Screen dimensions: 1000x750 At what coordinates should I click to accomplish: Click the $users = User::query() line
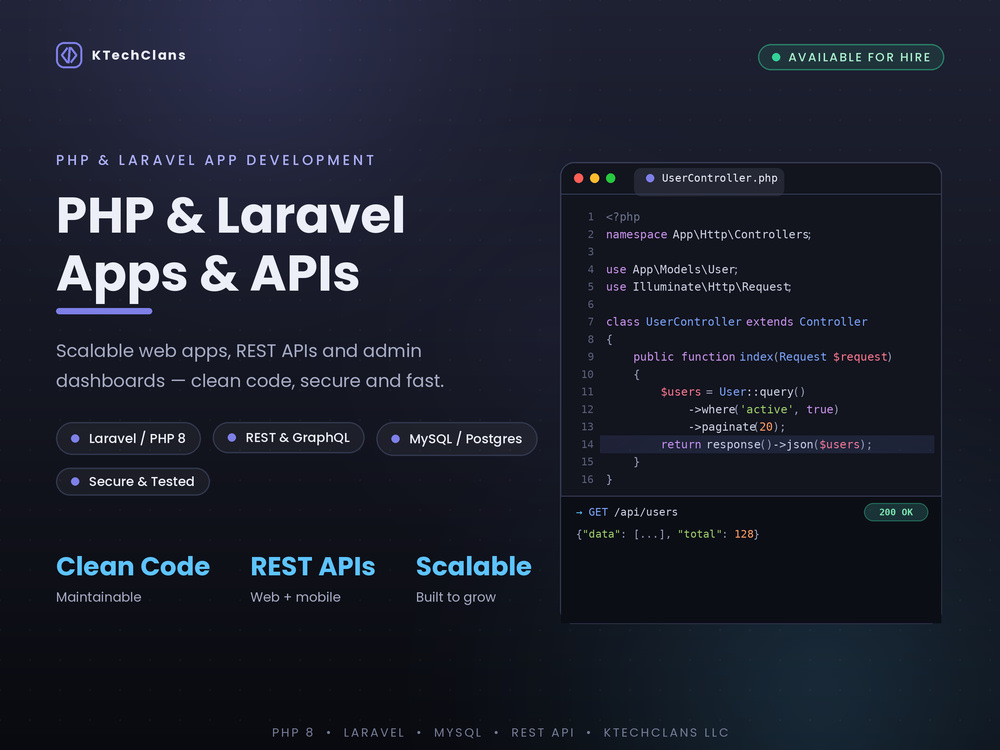pos(733,392)
